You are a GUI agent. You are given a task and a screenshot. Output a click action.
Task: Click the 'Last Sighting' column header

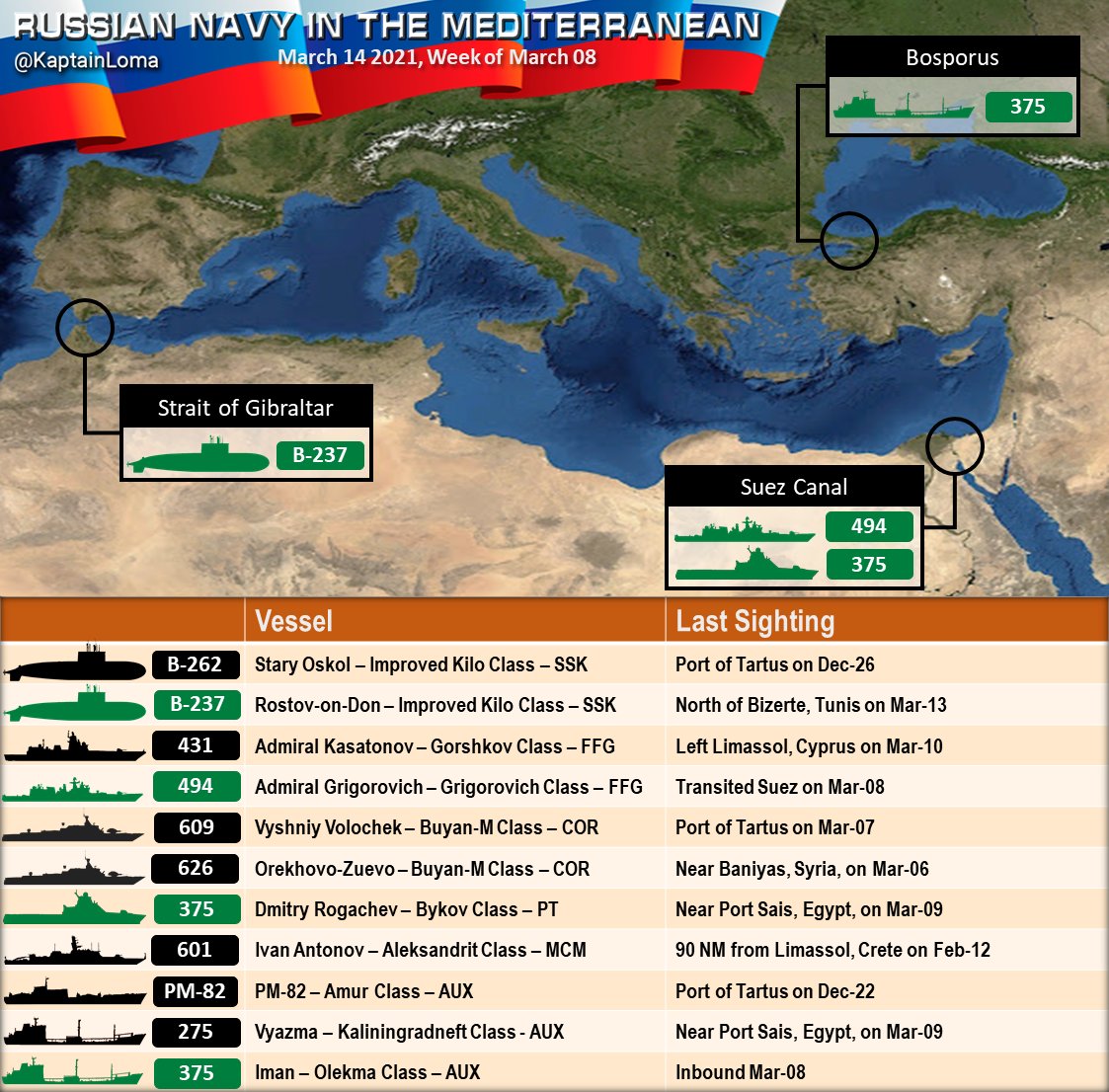(755, 621)
